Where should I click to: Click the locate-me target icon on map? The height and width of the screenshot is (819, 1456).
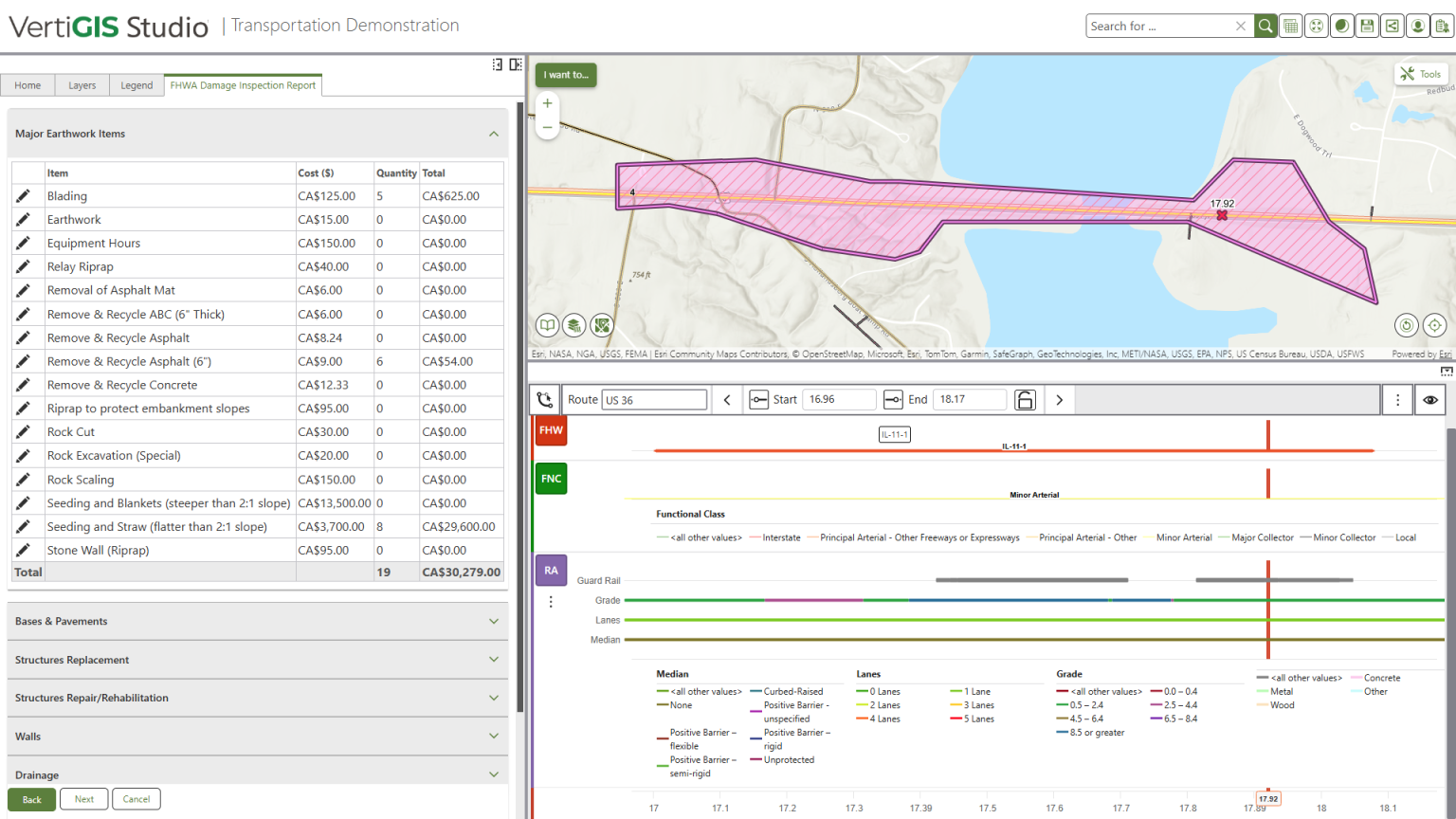(1434, 325)
